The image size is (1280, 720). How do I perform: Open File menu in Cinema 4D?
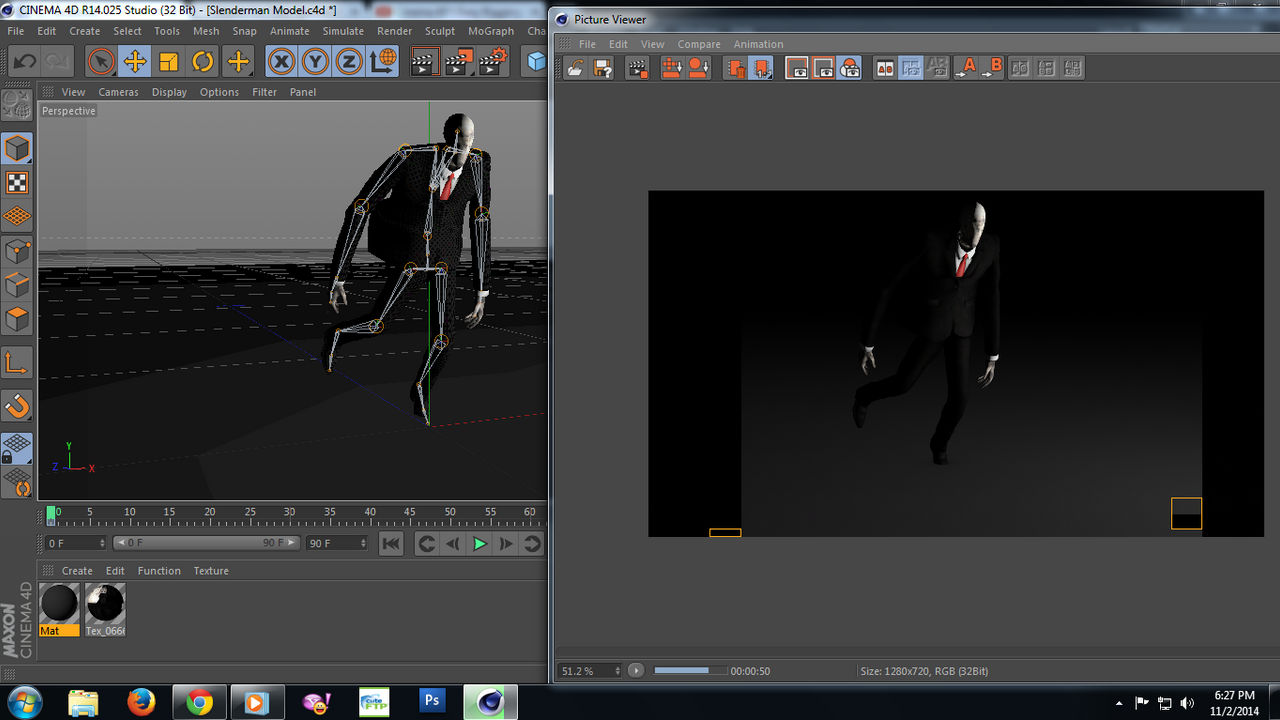(x=15, y=31)
